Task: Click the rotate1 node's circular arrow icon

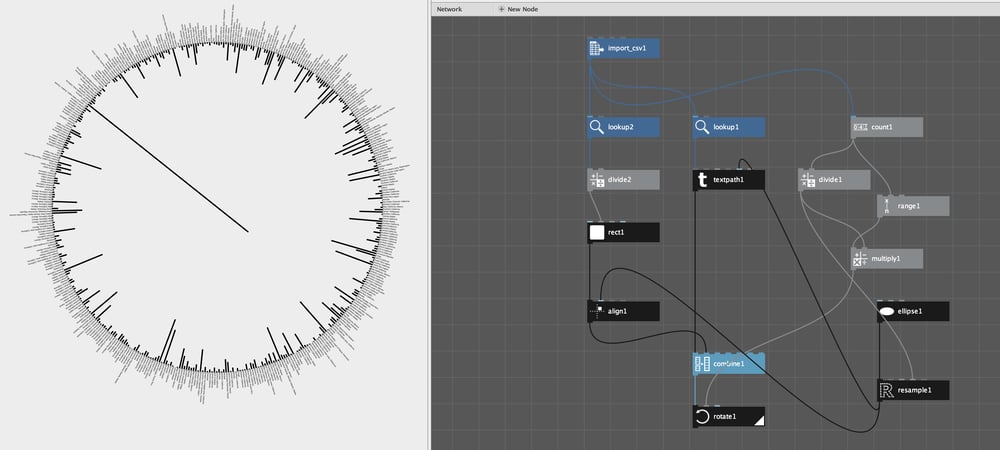Action: 702,417
